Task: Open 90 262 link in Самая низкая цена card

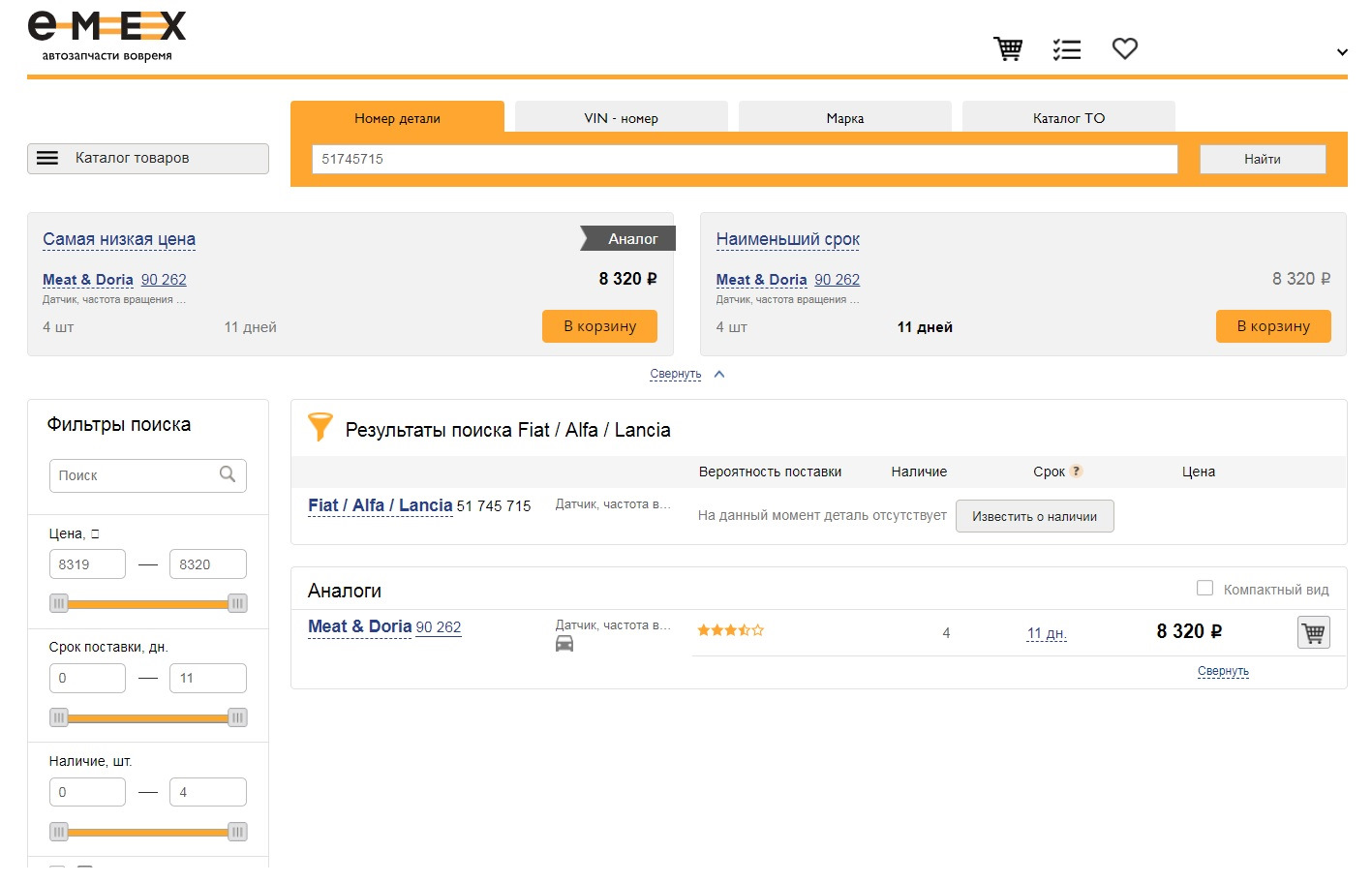Action: 164,280
